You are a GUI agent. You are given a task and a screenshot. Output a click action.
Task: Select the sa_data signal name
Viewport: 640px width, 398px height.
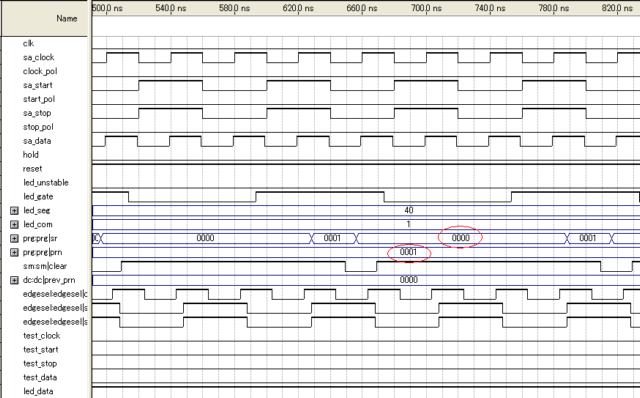tap(37, 141)
